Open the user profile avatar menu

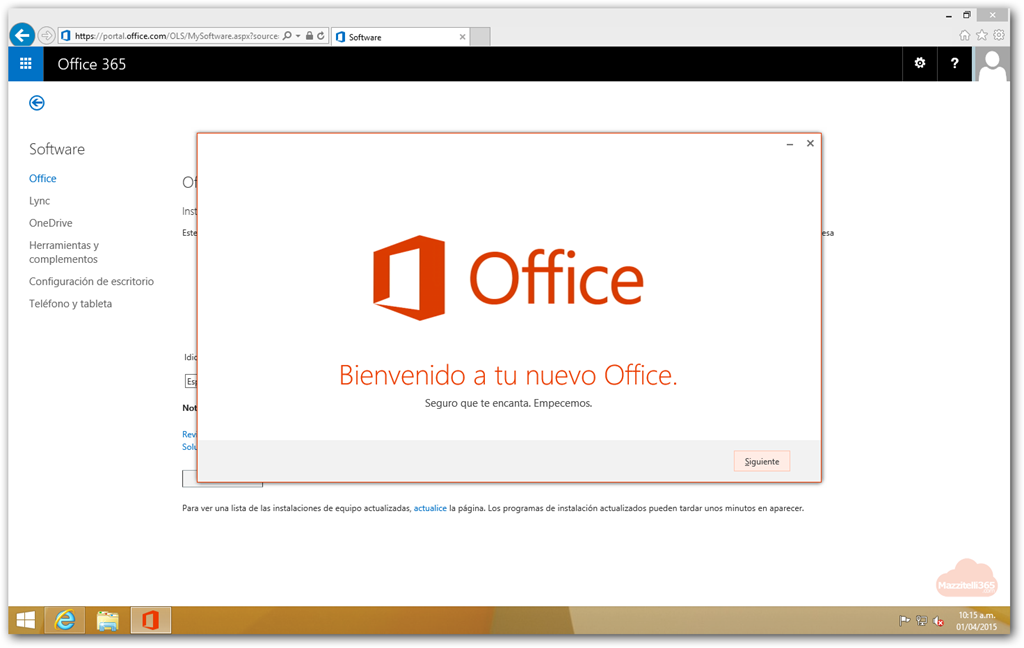pyautogui.click(x=992, y=64)
